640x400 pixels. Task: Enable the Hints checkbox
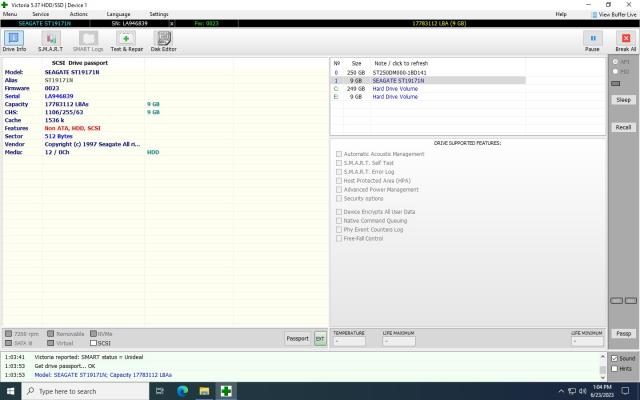tap(614, 368)
